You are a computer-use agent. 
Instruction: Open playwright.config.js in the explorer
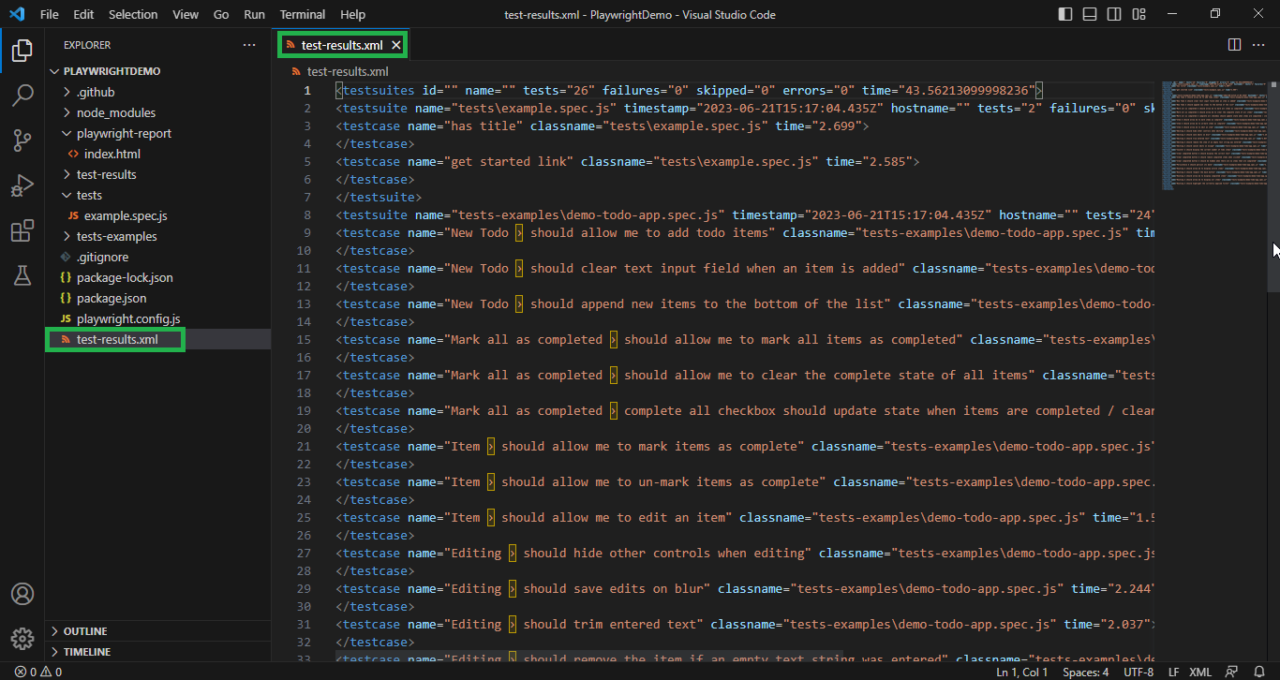128,319
